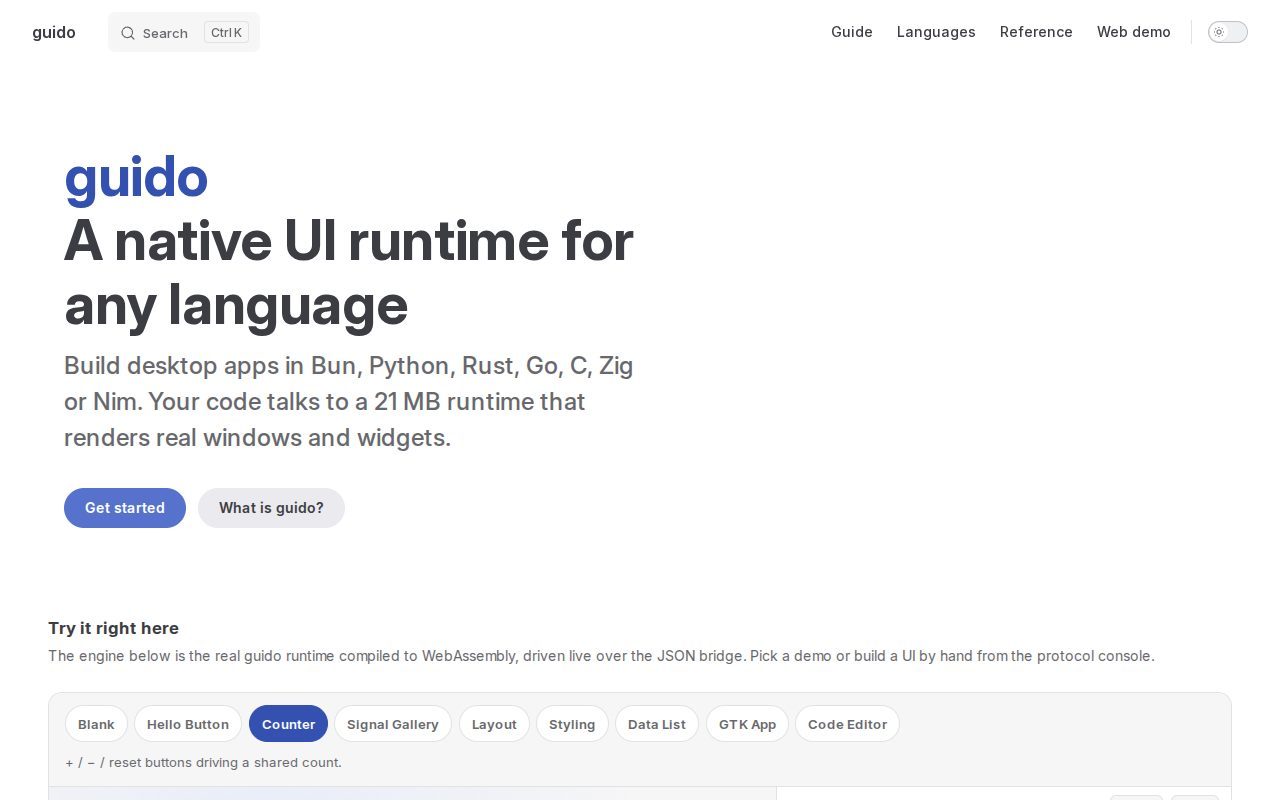Viewport: 1280px width, 800px height.
Task: Select the Counter demo
Action: 288,724
